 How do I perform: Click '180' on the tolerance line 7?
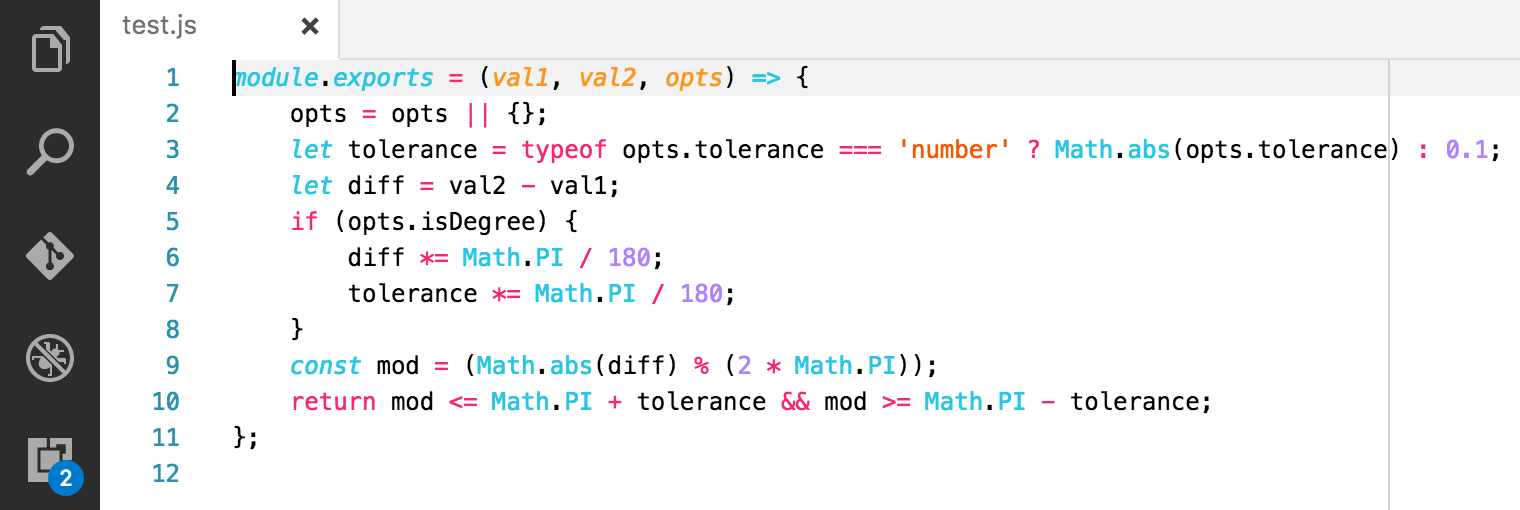(x=702, y=294)
